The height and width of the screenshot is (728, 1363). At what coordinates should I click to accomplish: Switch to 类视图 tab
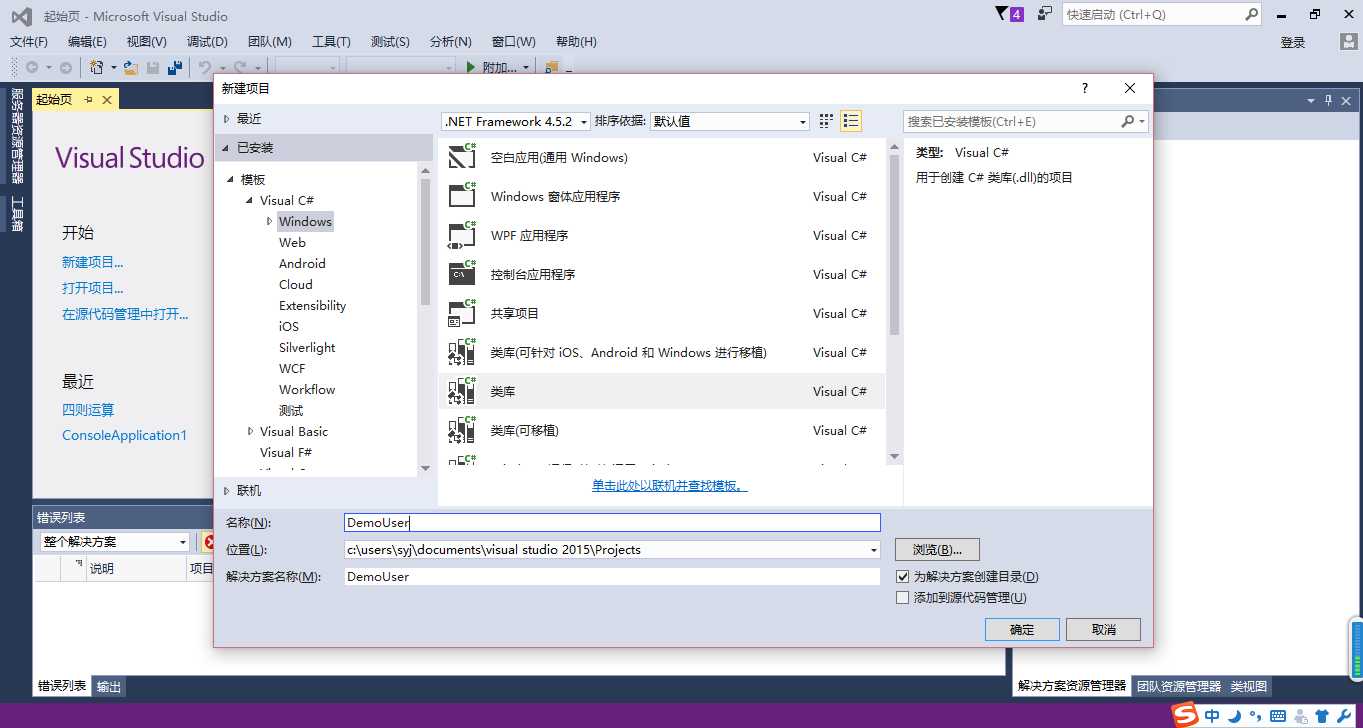1249,686
